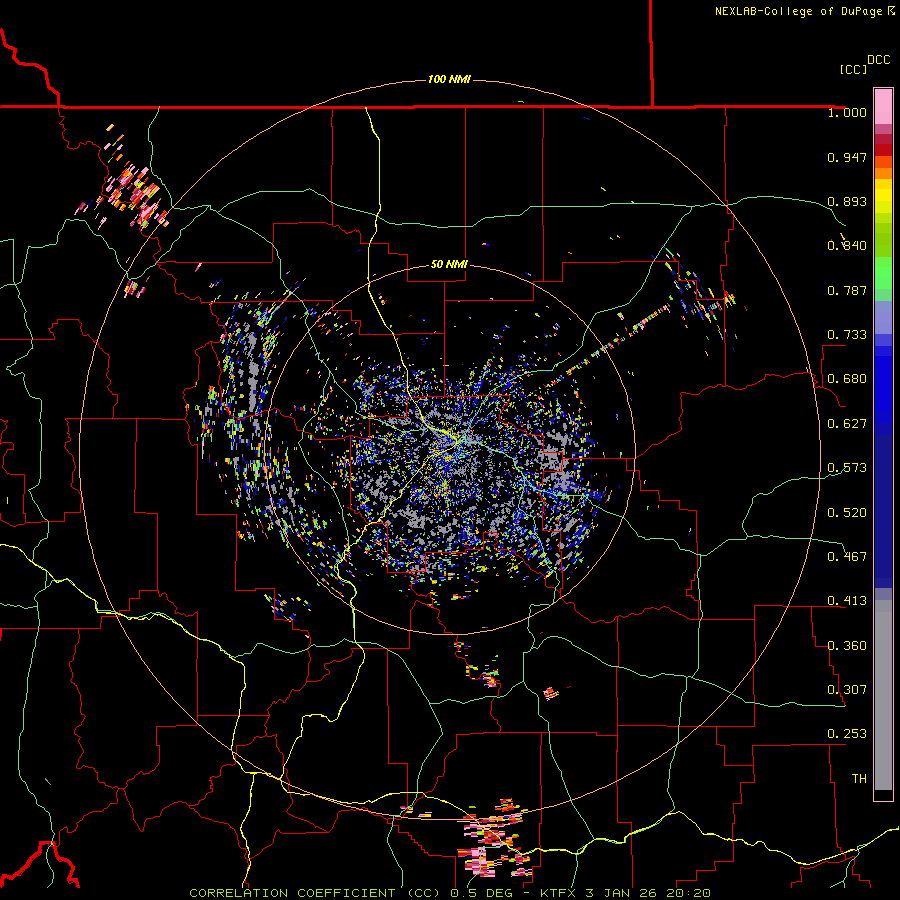The height and width of the screenshot is (900, 900).
Task: Click the Correlation Coefficient caption at the bottom
Action: (450, 893)
